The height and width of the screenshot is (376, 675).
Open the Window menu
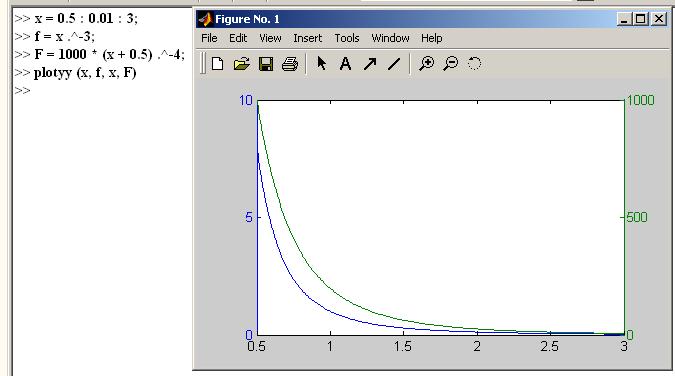pyautogui.click(x=390, y=38)
